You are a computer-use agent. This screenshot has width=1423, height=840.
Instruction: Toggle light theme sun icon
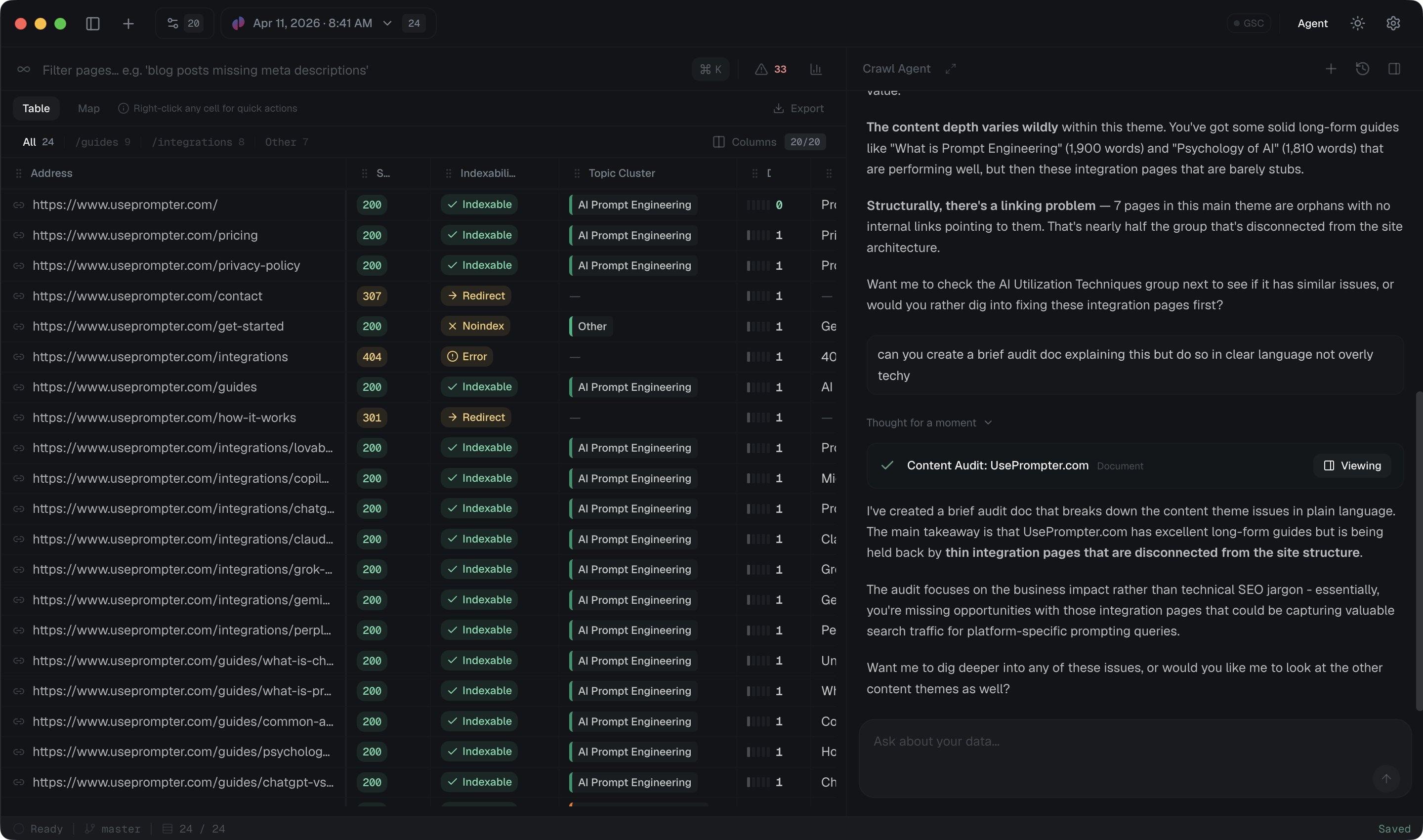[x=1357, y=23]
